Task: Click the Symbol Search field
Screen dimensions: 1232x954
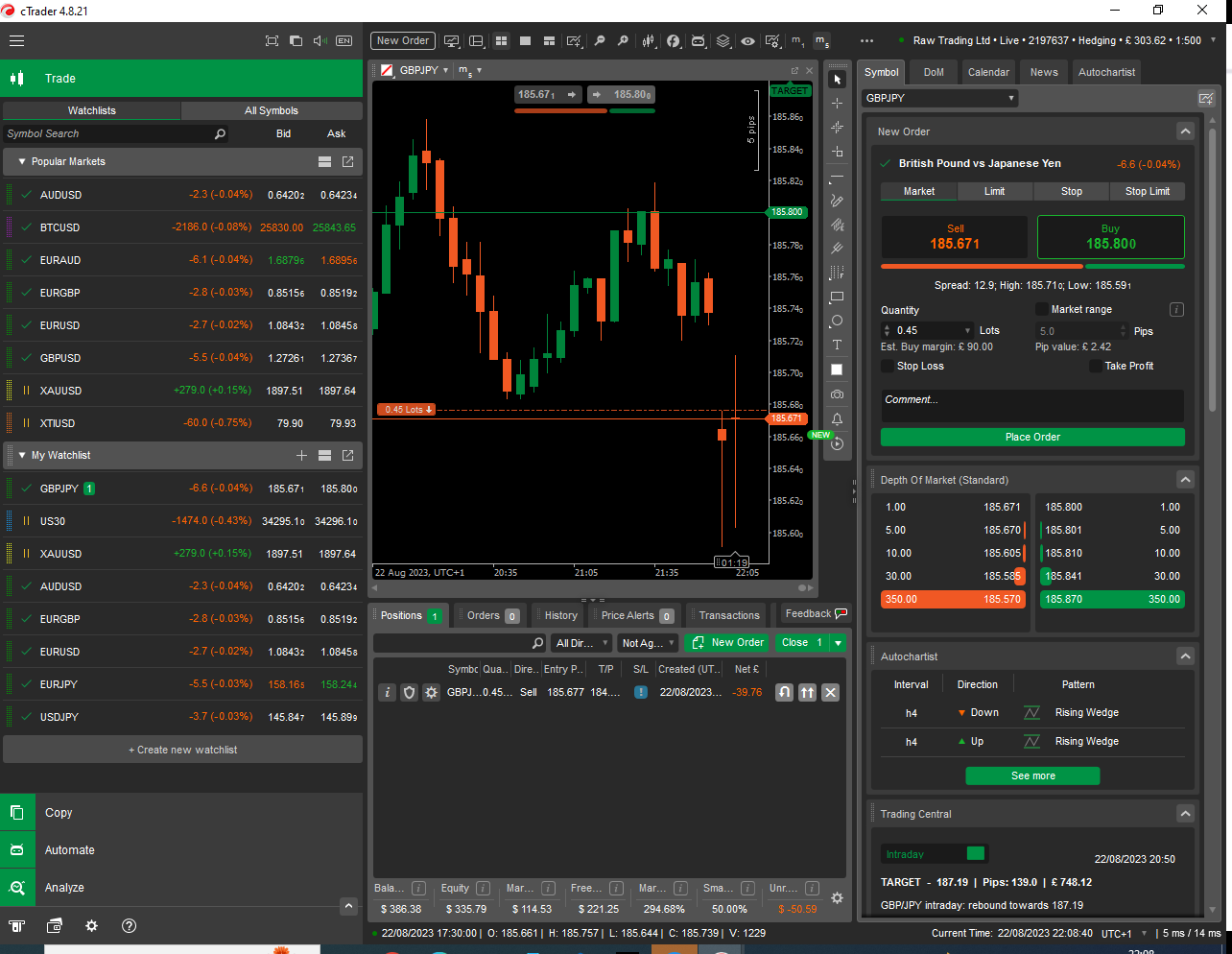Action: point(115,133)
